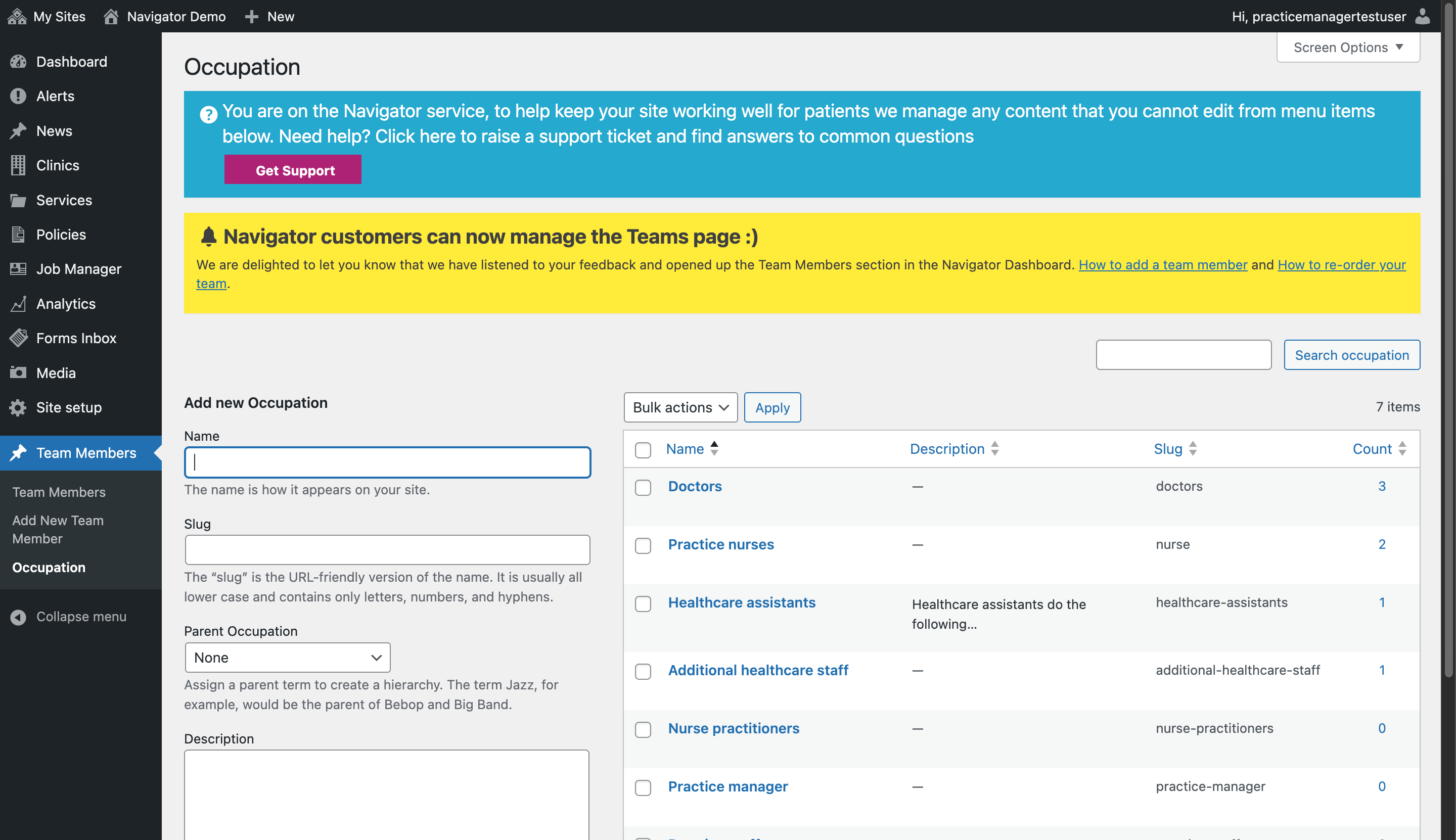
Task: Check the Practice manager row checkbox
Action: pyautogui.click(x=643, y=787)
